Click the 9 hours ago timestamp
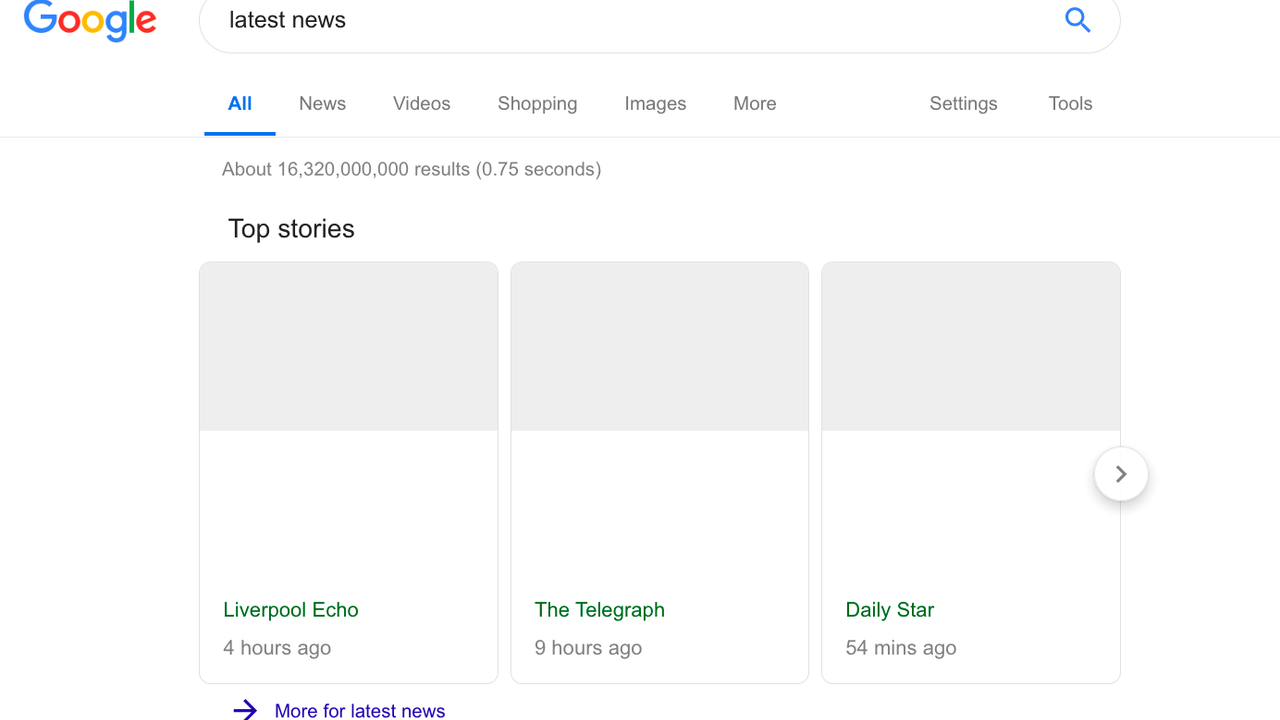Viewport: 1280px width, 720px height. click(x=588, y=648)
